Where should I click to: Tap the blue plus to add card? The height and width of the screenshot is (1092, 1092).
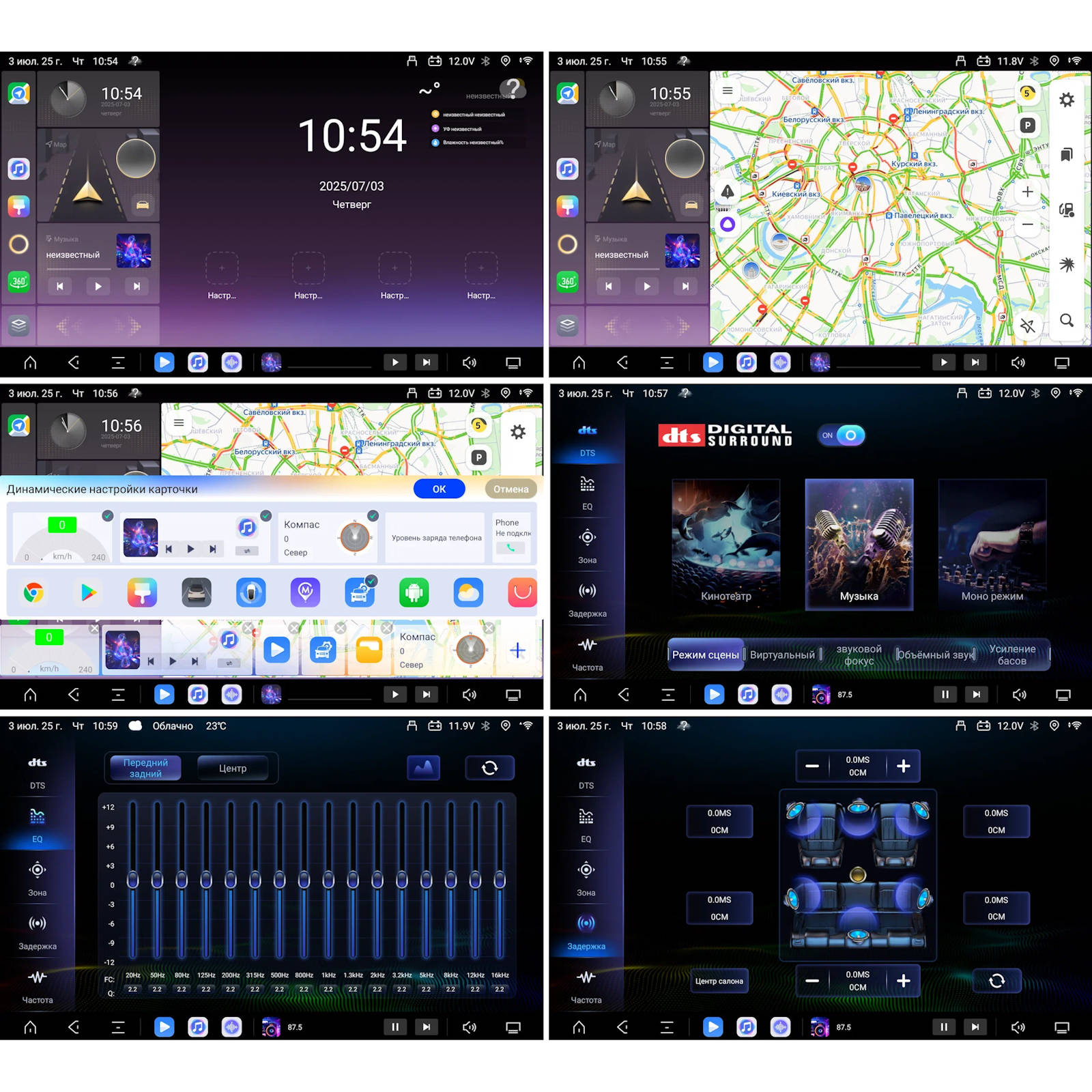coord(517,650)
